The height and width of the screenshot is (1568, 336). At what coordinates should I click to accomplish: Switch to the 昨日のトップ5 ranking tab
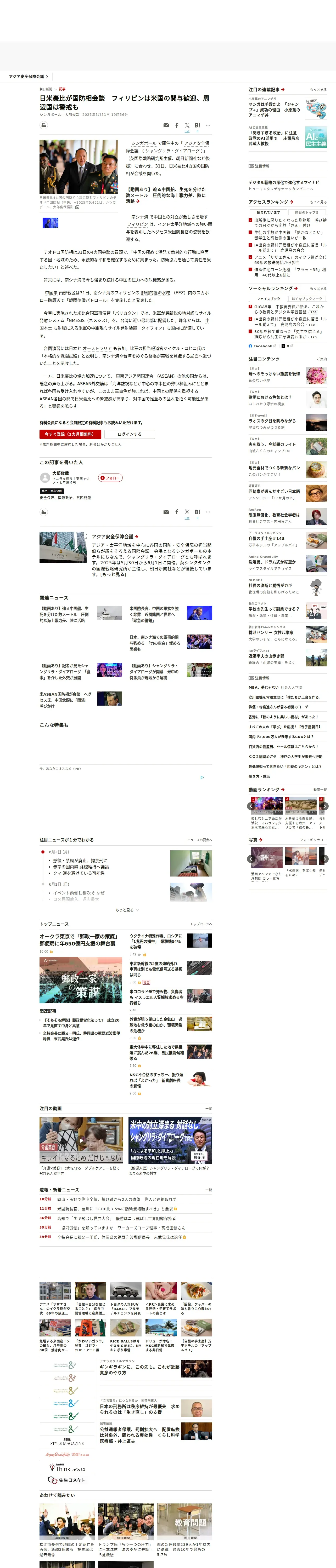pos(307,212)
